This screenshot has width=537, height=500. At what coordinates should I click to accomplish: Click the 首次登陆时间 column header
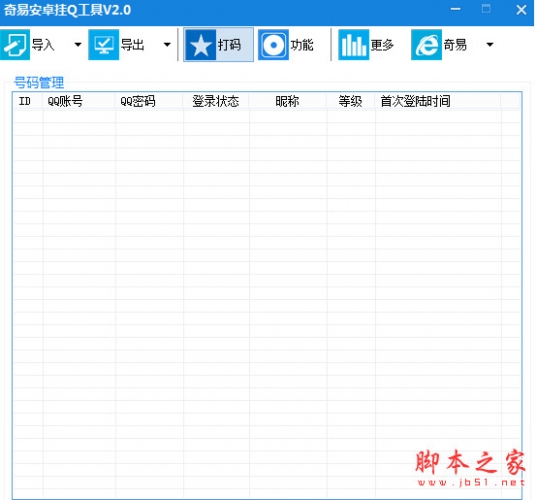click(x=438, y=101)
